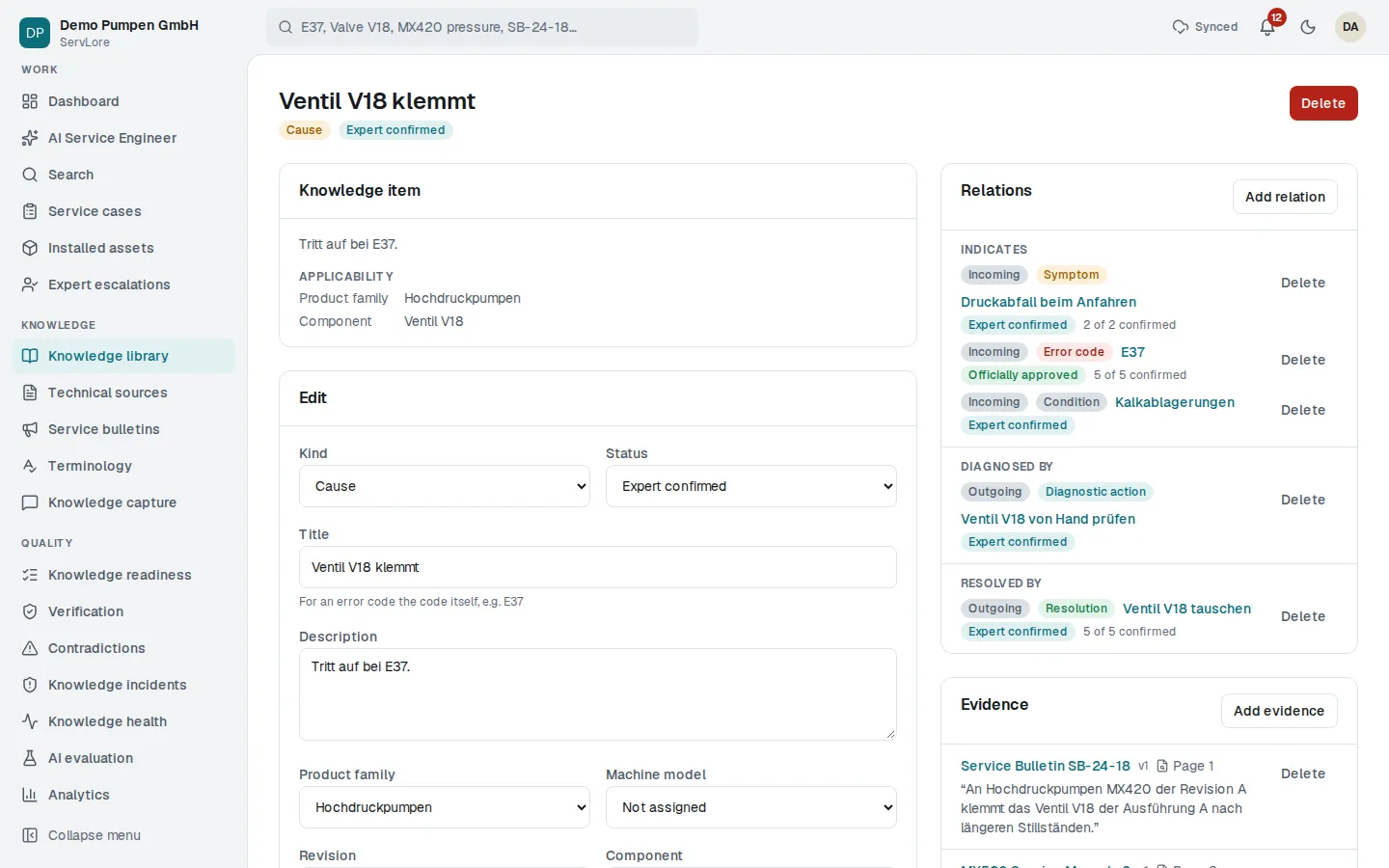Click the Terminology icon in sidebar
Screen dimensions: 1389x868
[30, 466]
